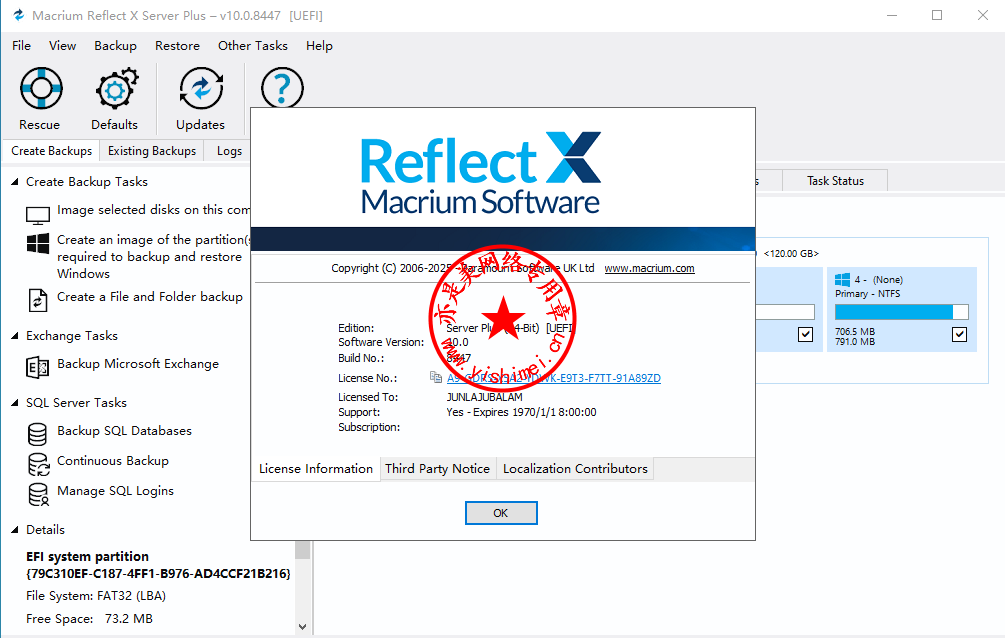Click the Windows icon on partition 4

pyautogui.click(x=842, y=280)
